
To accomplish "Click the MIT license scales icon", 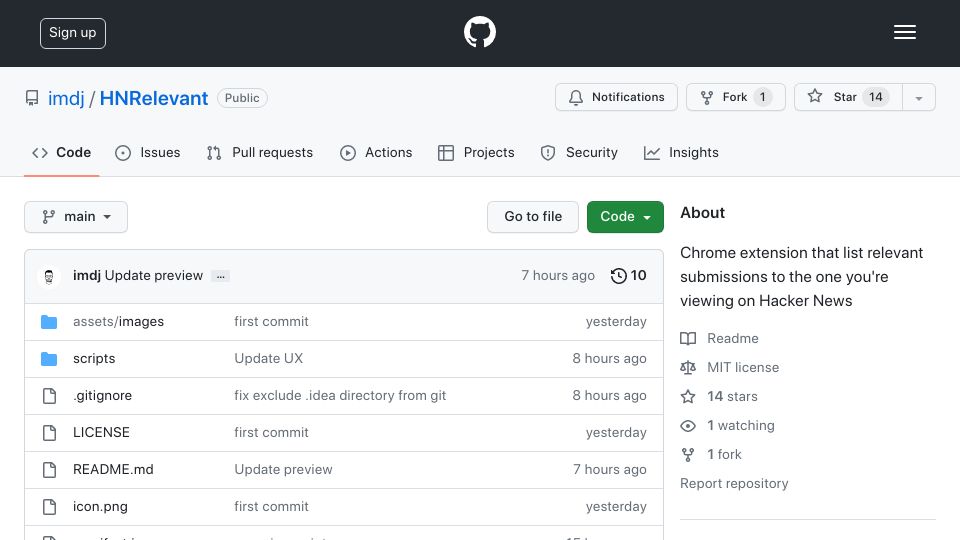I will tap(688, 367).
